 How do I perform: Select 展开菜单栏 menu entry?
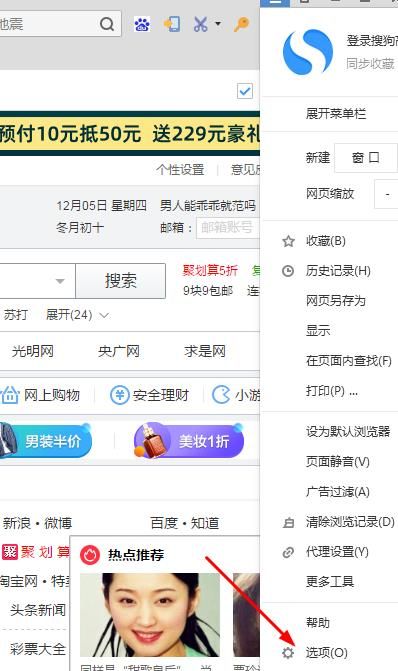pos(336,113)
